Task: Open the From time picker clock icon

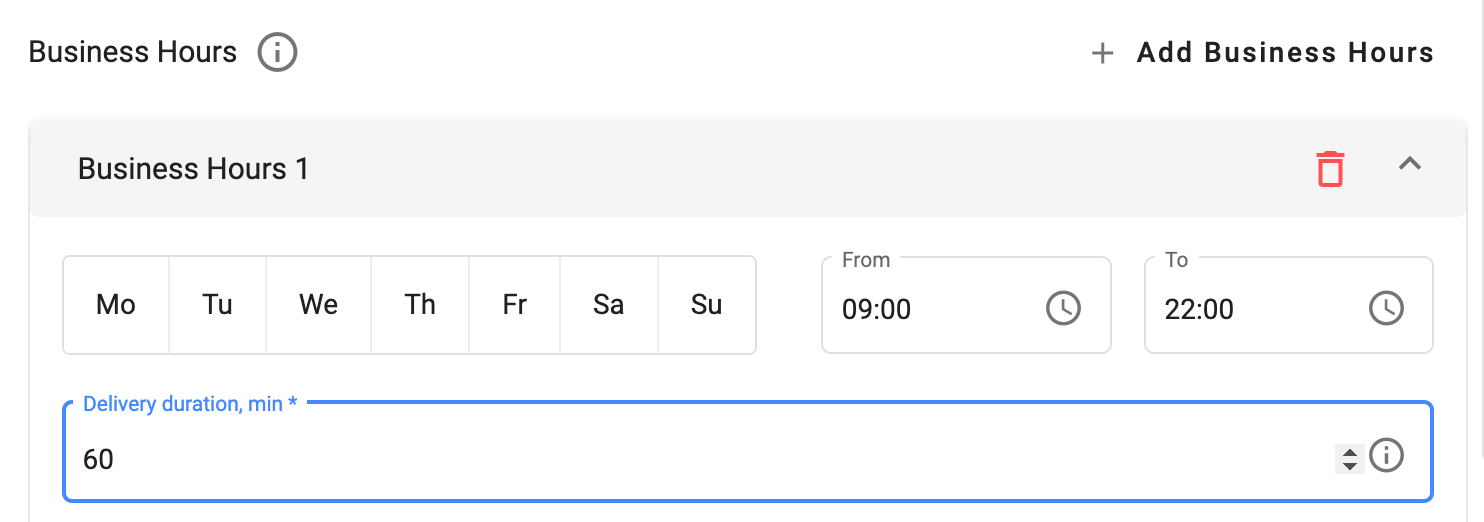Action: coord(1063,308)
